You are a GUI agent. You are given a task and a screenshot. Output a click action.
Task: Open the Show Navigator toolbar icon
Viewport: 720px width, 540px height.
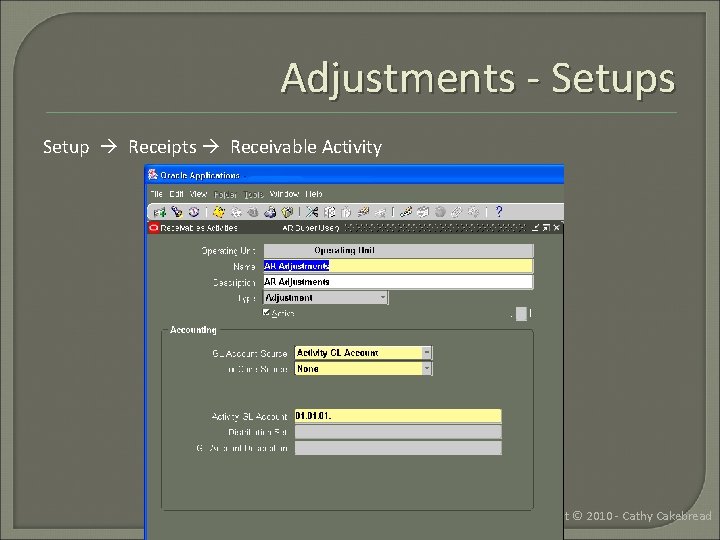pyautogui.click(x=194, y=212)
